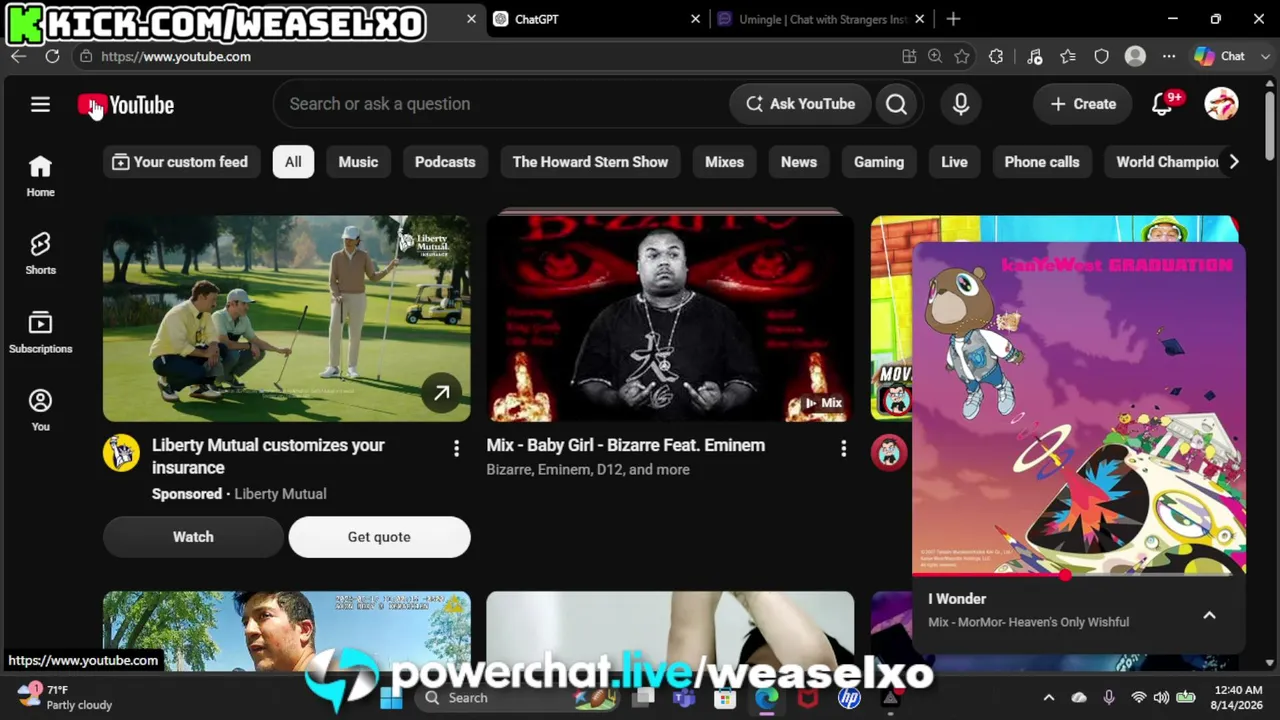
Task: Expand the miniplayer with the chevron
Action: [x=1209, y=616]
